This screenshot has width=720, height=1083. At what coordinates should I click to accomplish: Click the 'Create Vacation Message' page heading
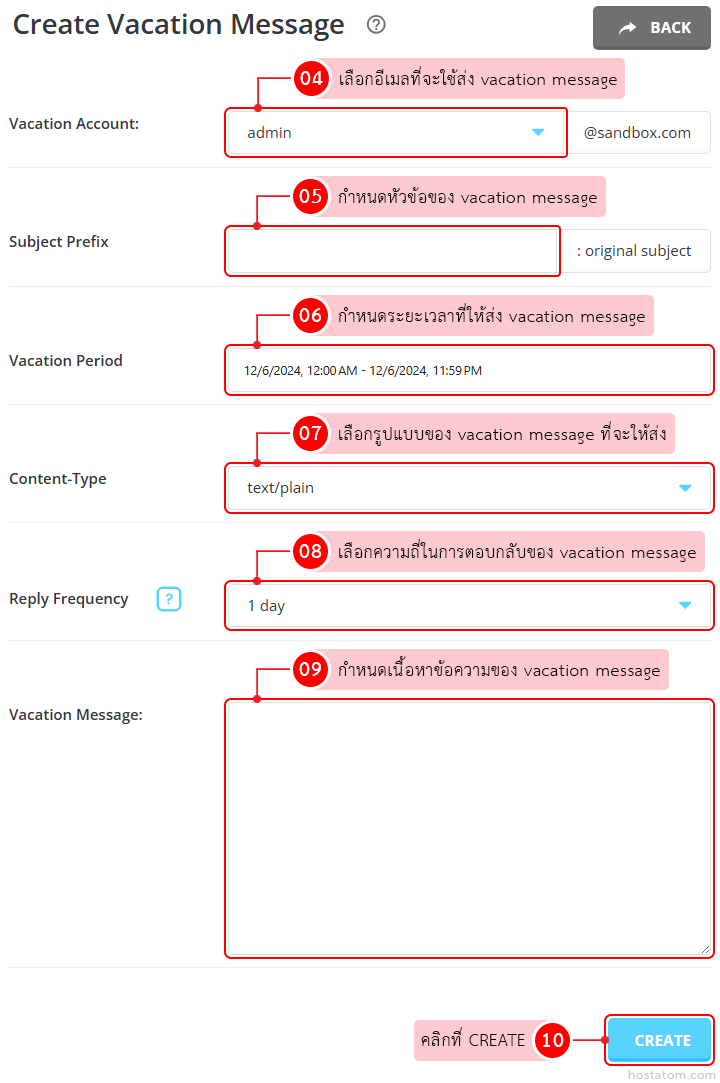click(x=178, y=25)
